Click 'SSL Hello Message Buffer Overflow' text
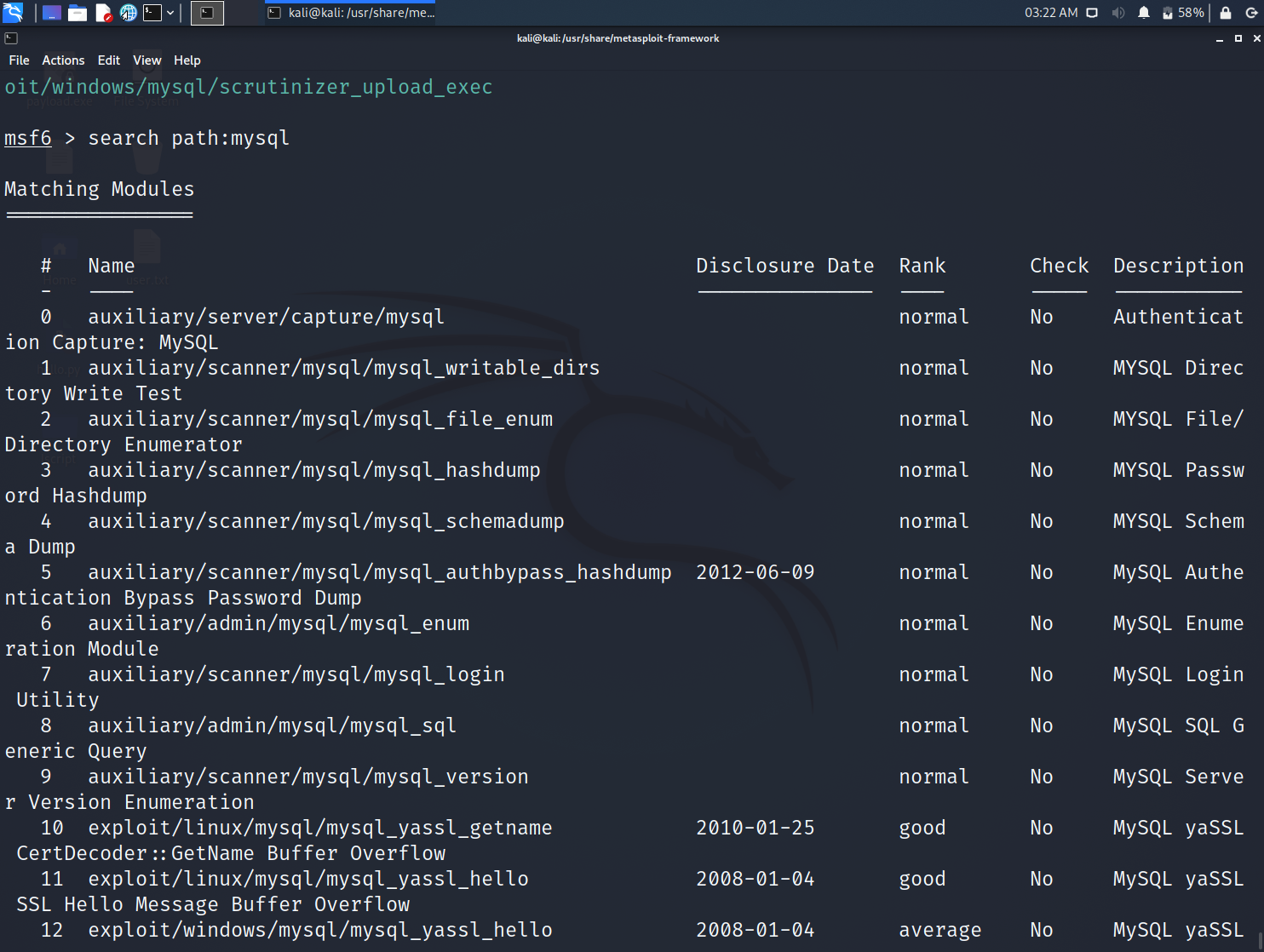Viewport: 1264px width, 952px height. [x=213, y=904]
